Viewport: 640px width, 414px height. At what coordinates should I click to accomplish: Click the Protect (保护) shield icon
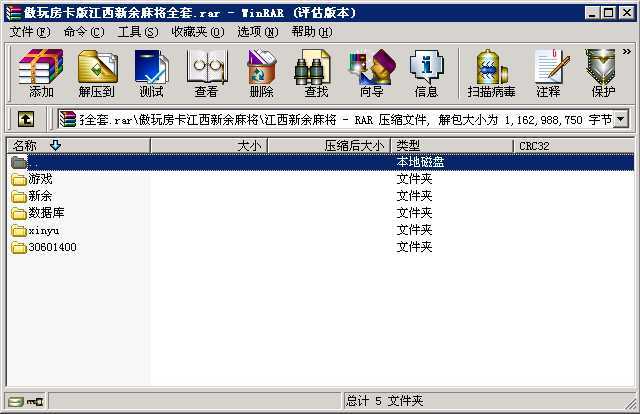coord(602,73)
